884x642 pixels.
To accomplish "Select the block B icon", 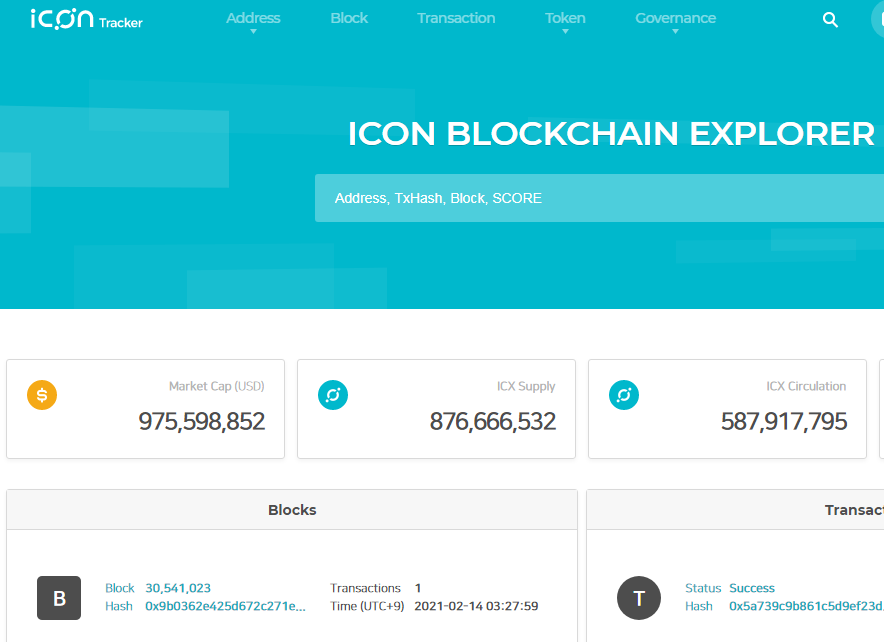I will (x=59, y=597).
